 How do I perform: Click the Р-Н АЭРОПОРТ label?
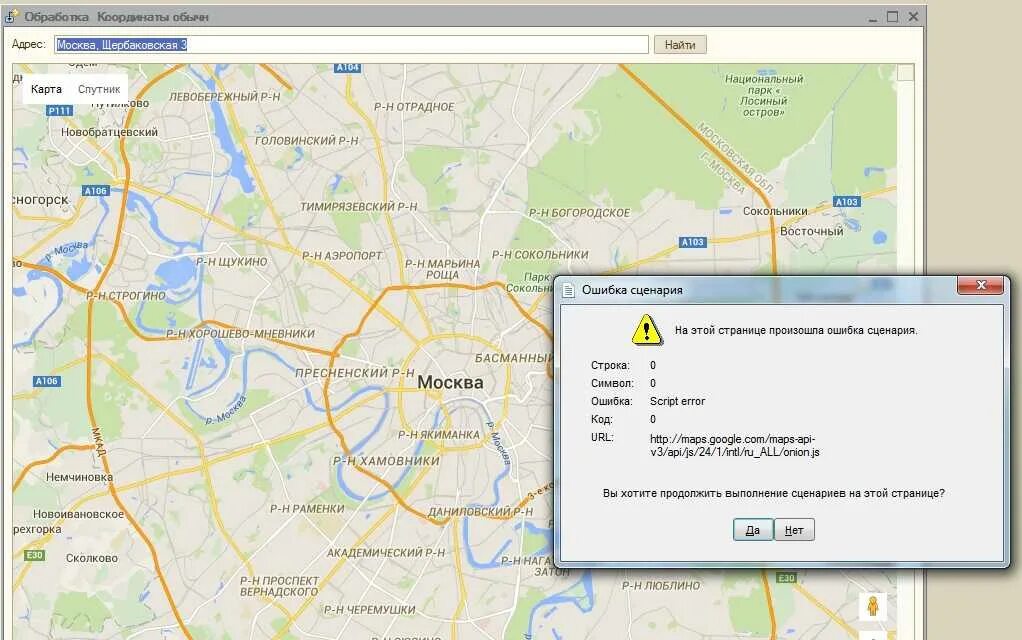click(342, 256)
